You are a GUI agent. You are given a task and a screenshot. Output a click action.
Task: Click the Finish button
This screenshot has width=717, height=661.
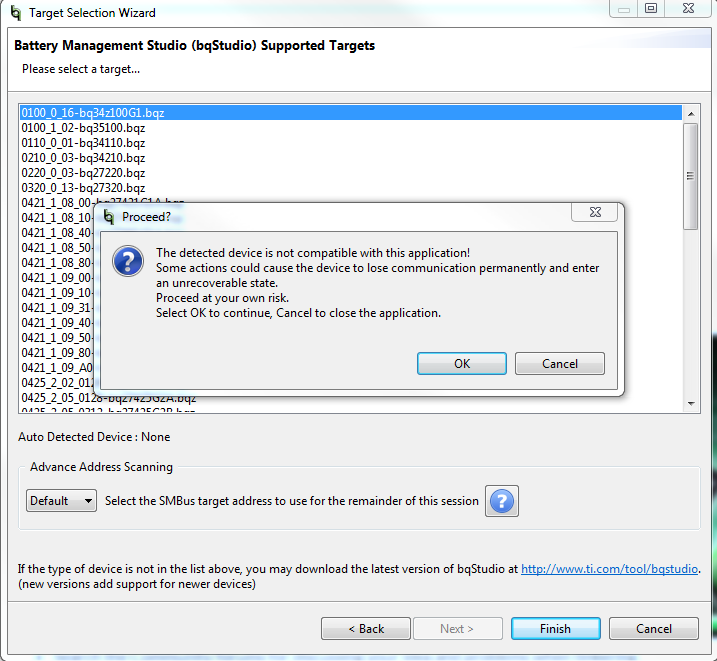pyautogui.click(x=556, y=629)
